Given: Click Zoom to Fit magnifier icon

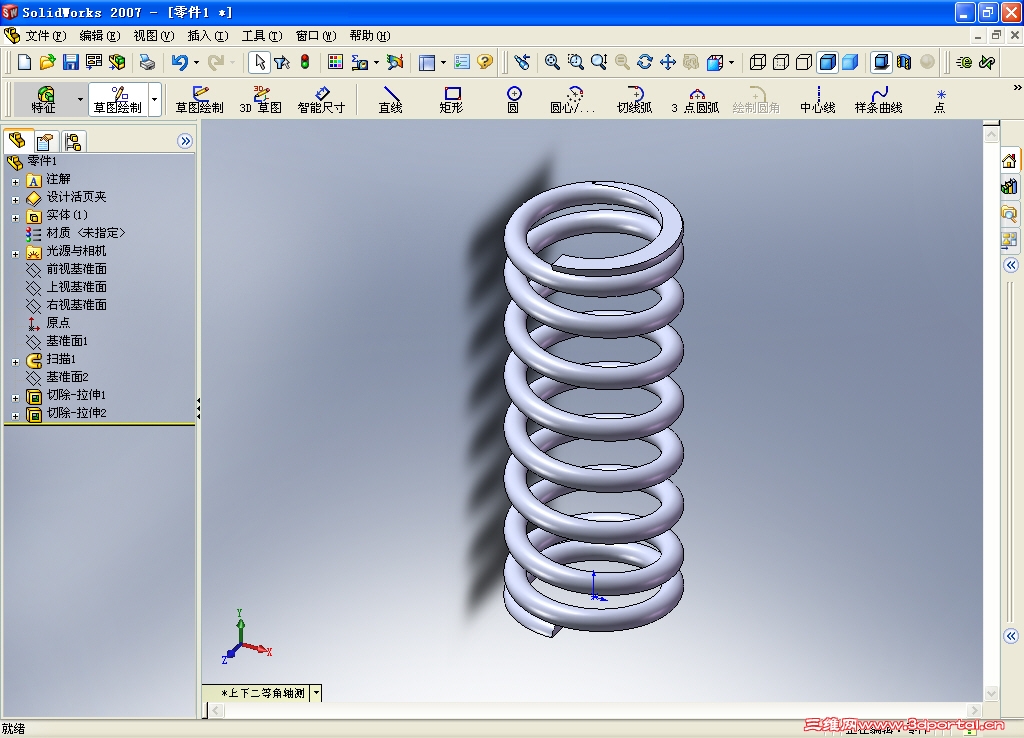Looking at the screenshot, I should pos(552,62).
